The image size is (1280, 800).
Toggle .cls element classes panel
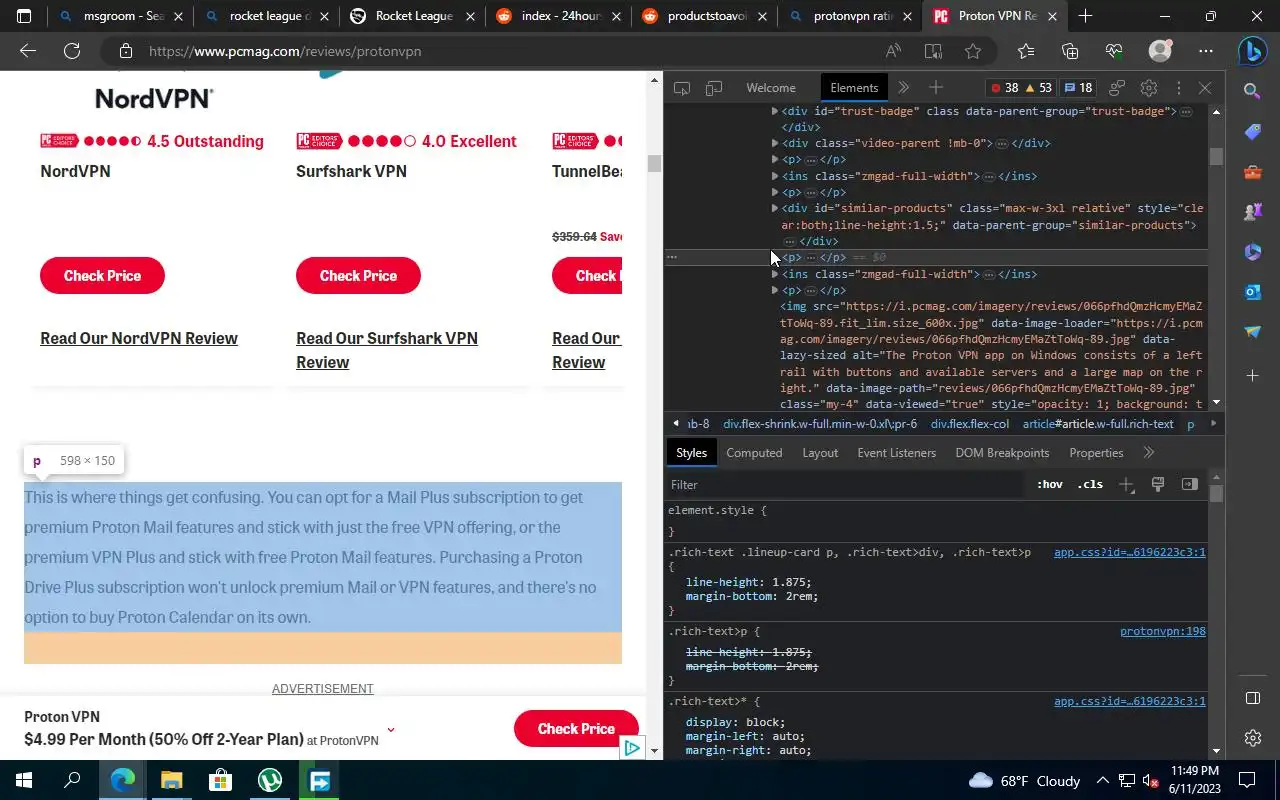pyautogui.click(x=1090, y=484)
